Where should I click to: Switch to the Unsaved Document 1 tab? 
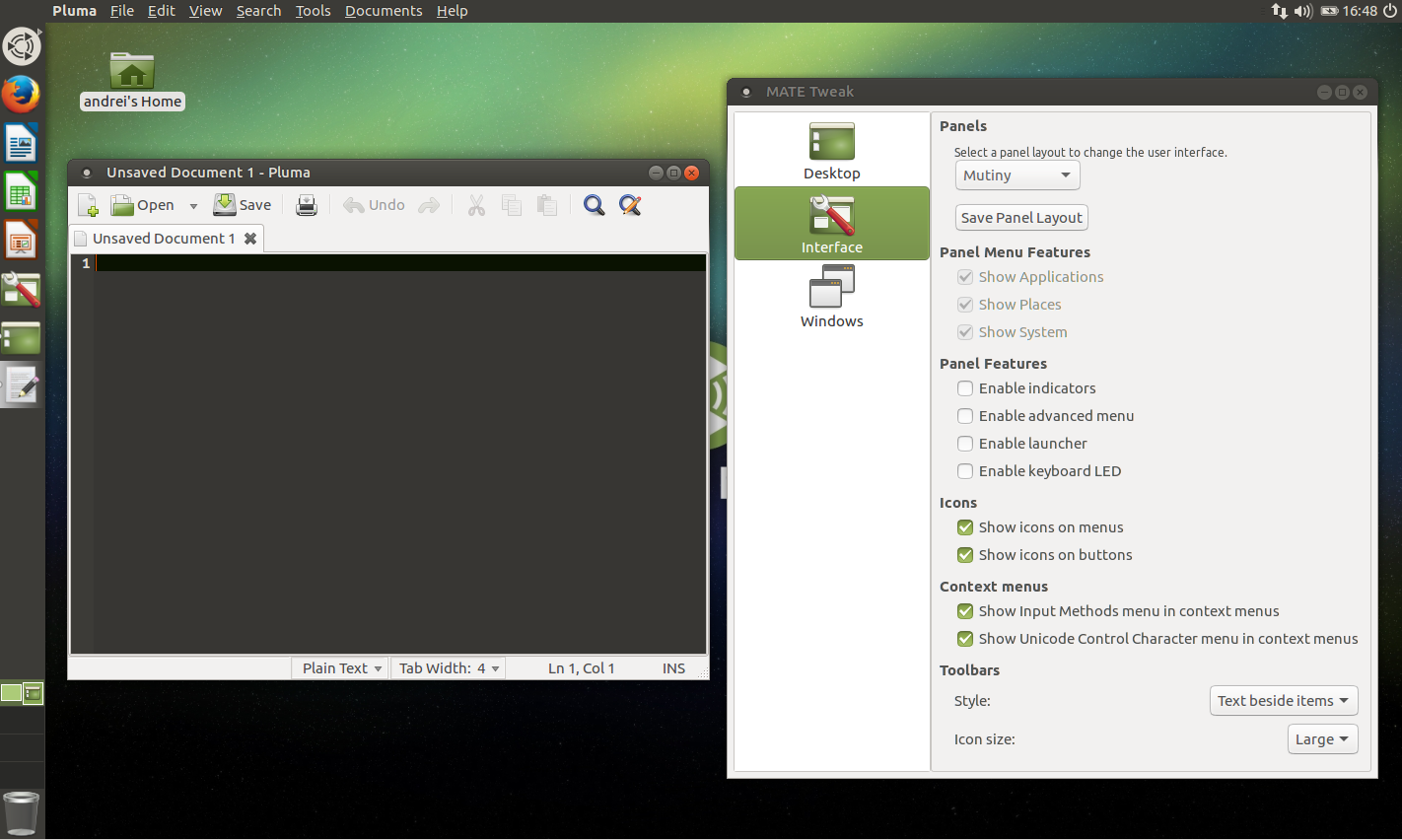click(x=164, y=239)
